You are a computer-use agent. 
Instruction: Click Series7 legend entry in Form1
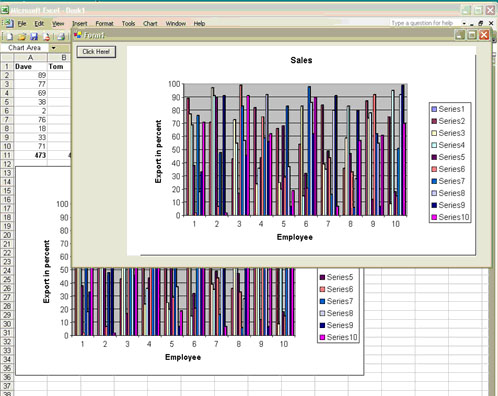[448, 181]
